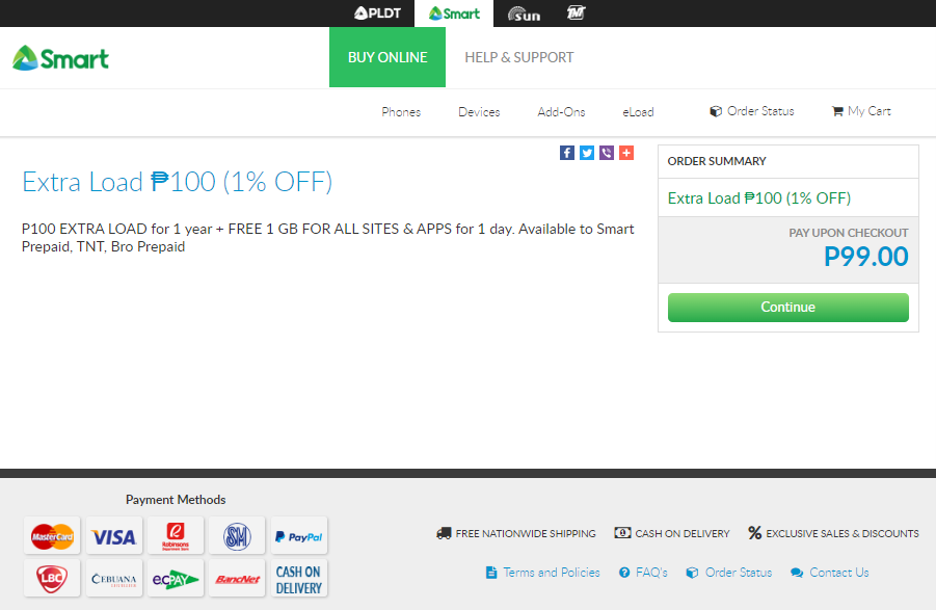The height and width of the screenshot is (610, 936).
Task: Click the Extra Load ₱100 page heading
Action: [177, 181]
